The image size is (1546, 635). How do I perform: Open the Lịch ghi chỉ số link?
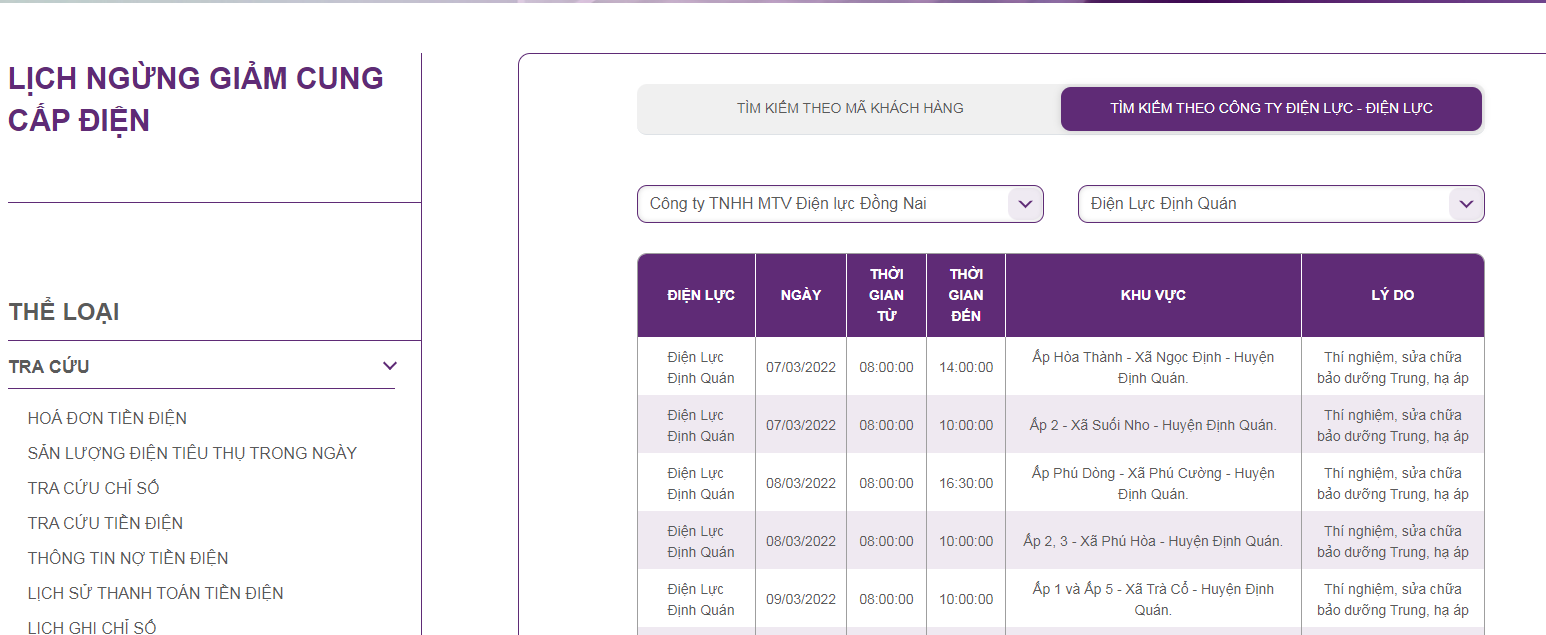(92, 627)
